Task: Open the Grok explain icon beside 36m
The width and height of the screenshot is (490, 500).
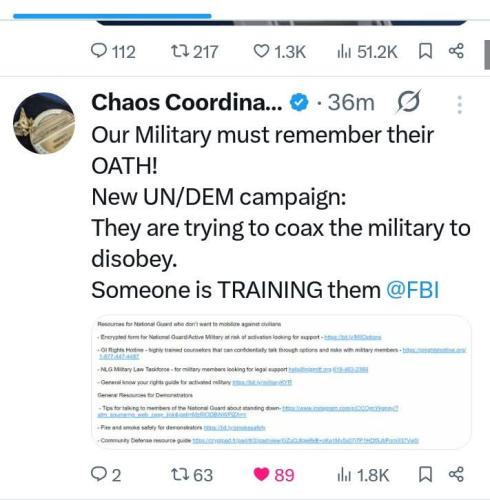Action: [x=408, y=101]
